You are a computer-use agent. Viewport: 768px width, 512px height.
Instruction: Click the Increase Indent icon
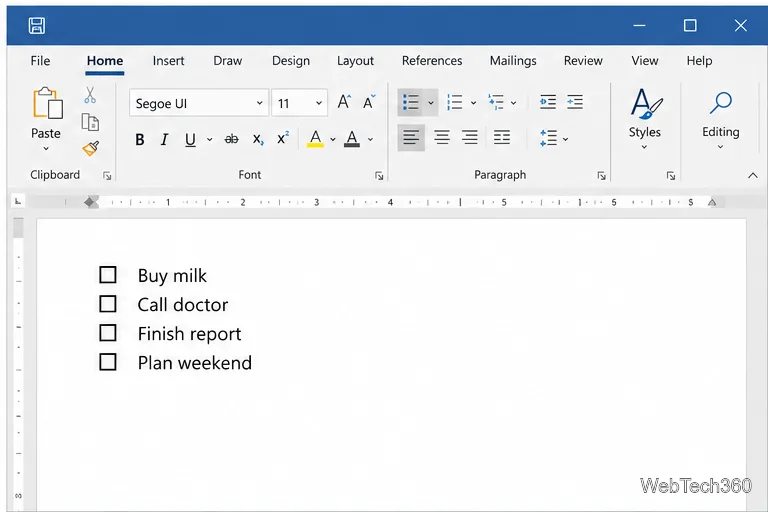[575, 102]
